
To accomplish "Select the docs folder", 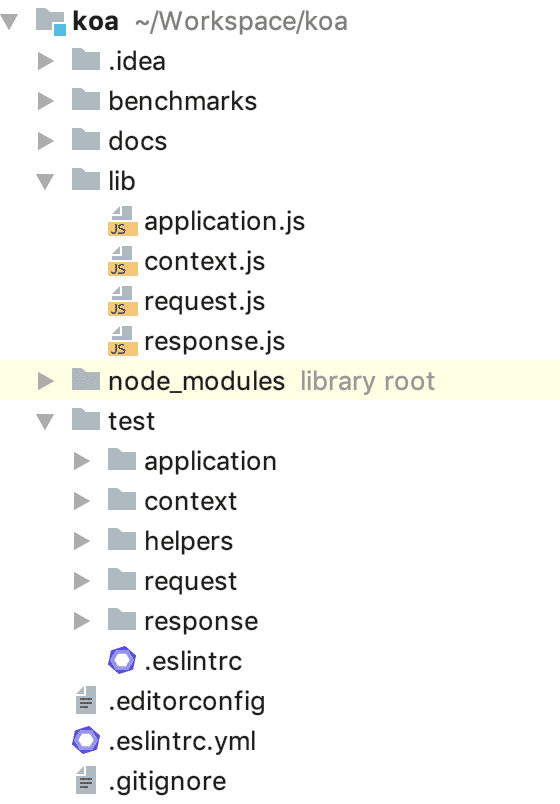I will 137,141.
